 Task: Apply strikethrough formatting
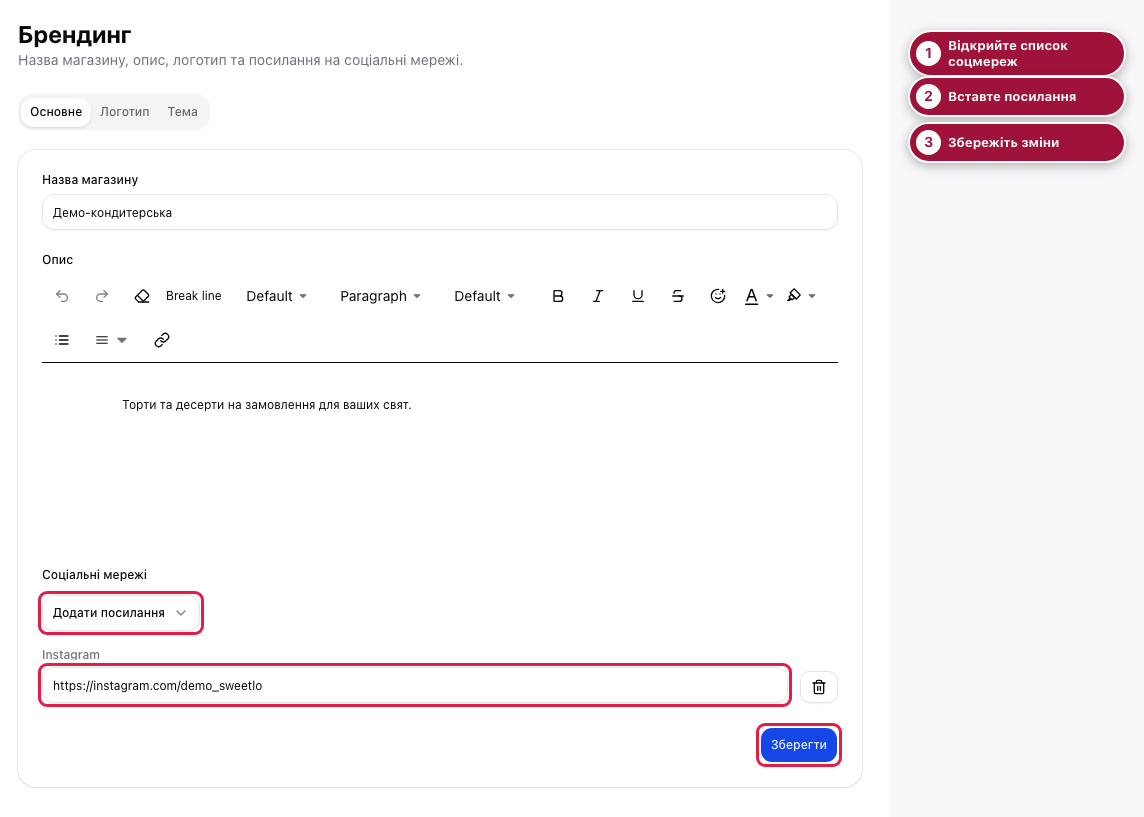[678, 296]
